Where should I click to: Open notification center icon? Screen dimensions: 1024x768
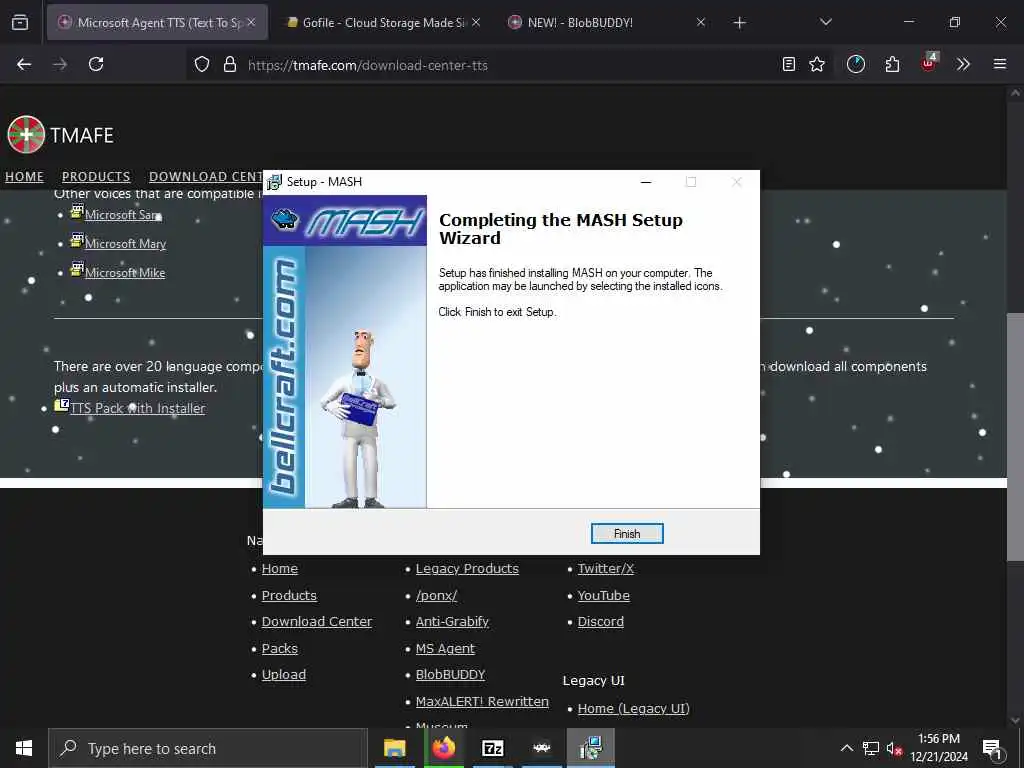(992, 749)
